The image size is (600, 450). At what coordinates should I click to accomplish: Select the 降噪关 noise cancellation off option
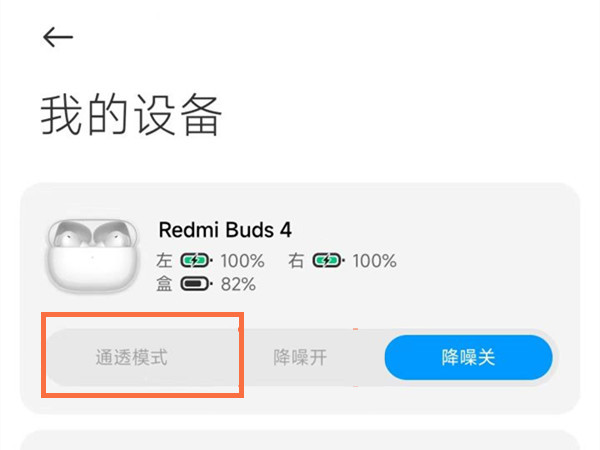[x=468, y=358]
